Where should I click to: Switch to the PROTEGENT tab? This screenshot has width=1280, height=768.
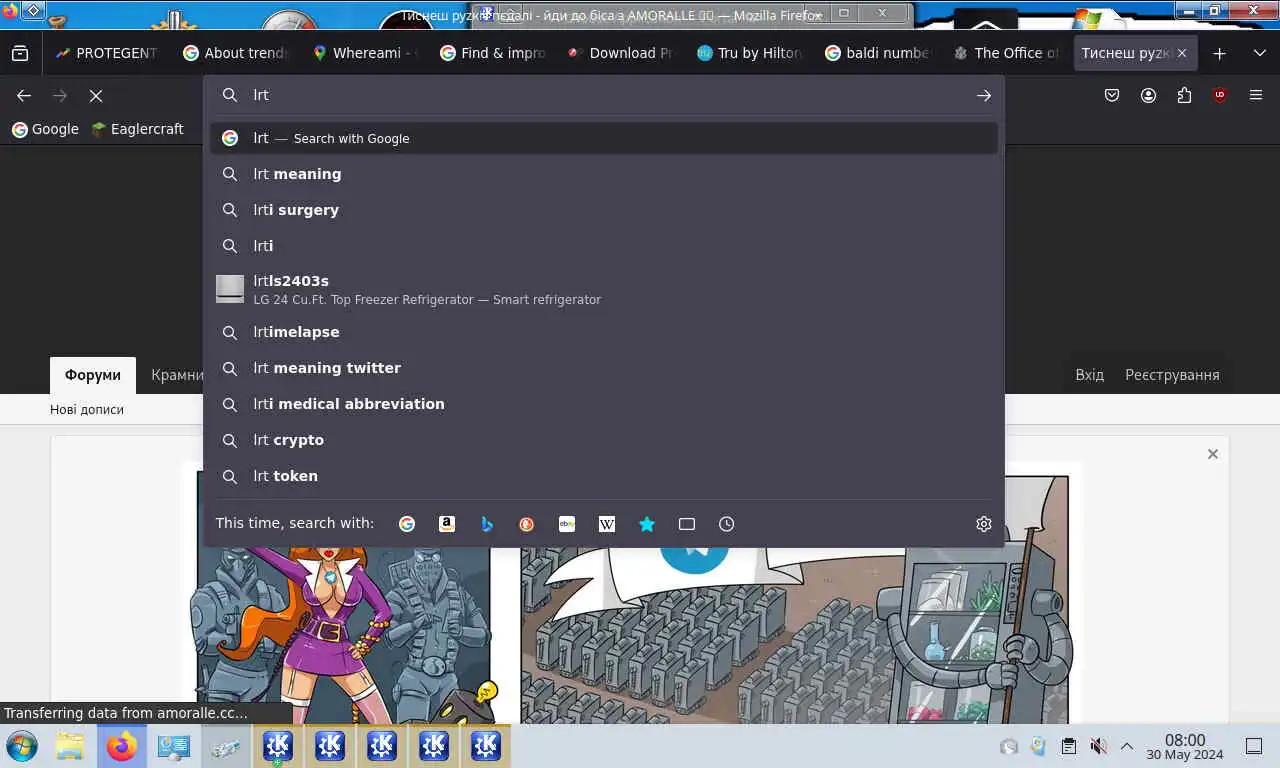(x=108, y=53)
